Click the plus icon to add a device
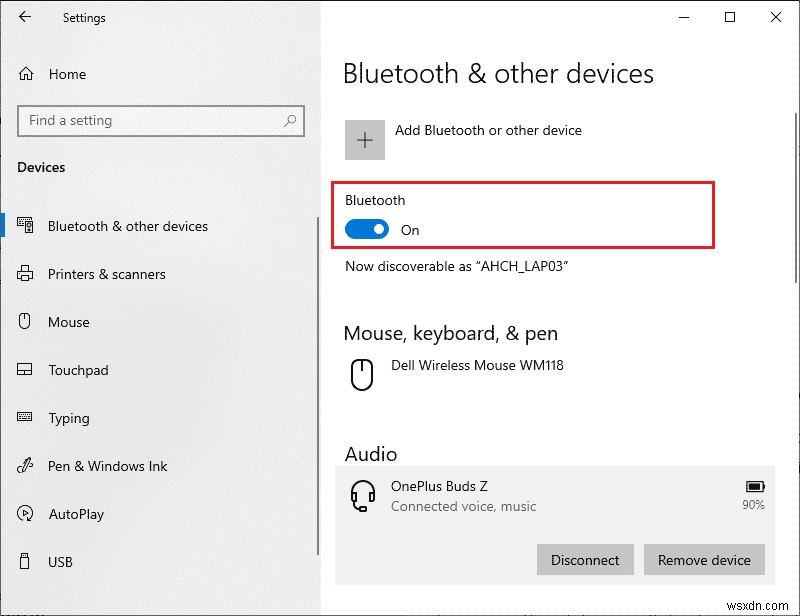 point(365,139)
